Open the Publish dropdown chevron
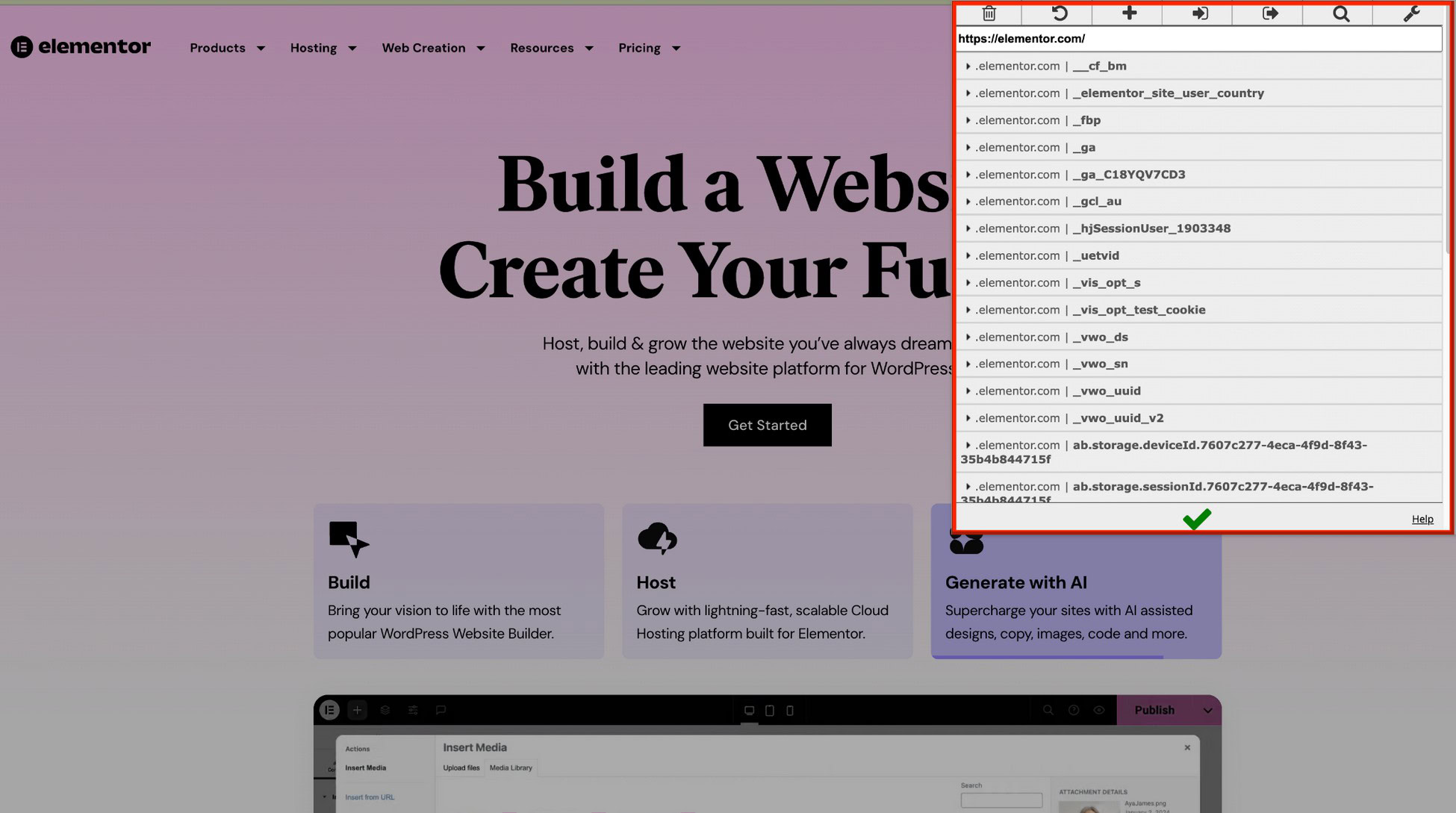Image resolution: width=1456 pixels, height=813 pixels. 1207,710
